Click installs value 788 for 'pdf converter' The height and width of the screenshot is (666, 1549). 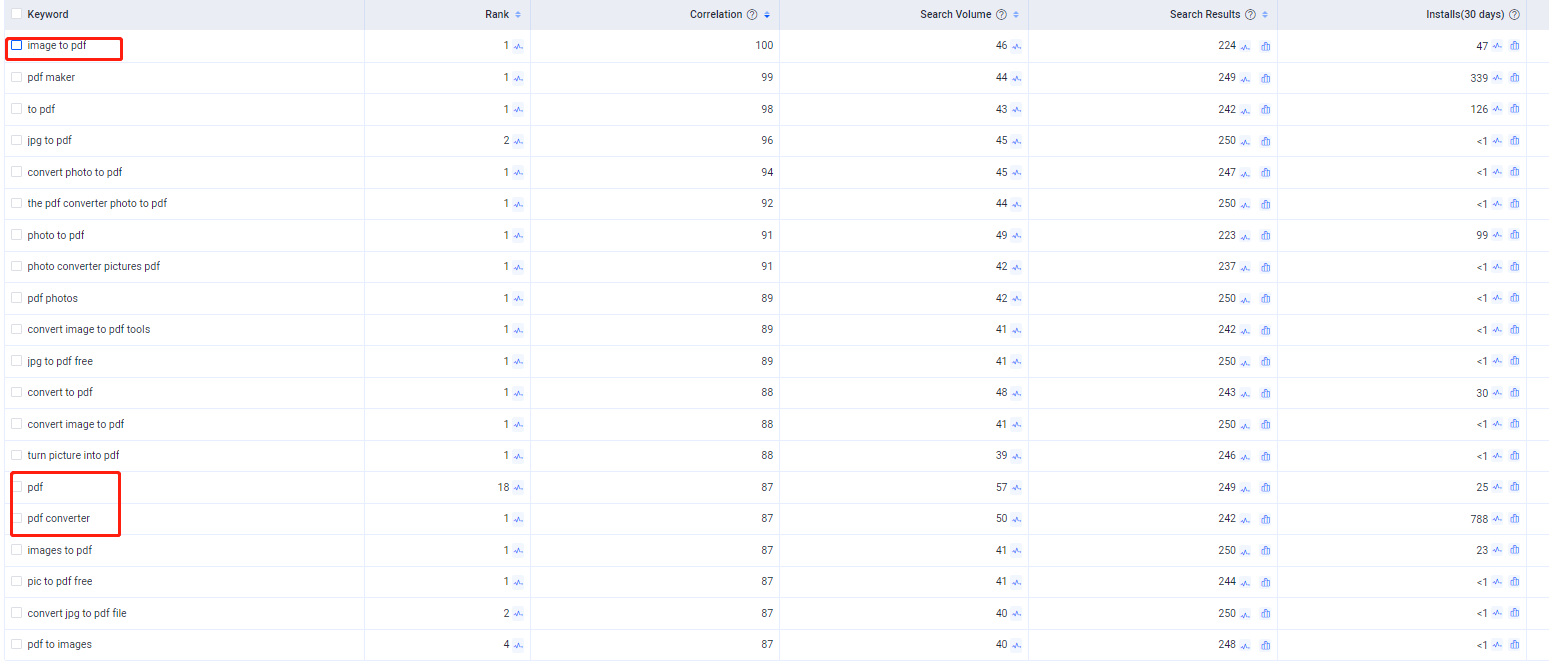click(x=1479, y=519)
